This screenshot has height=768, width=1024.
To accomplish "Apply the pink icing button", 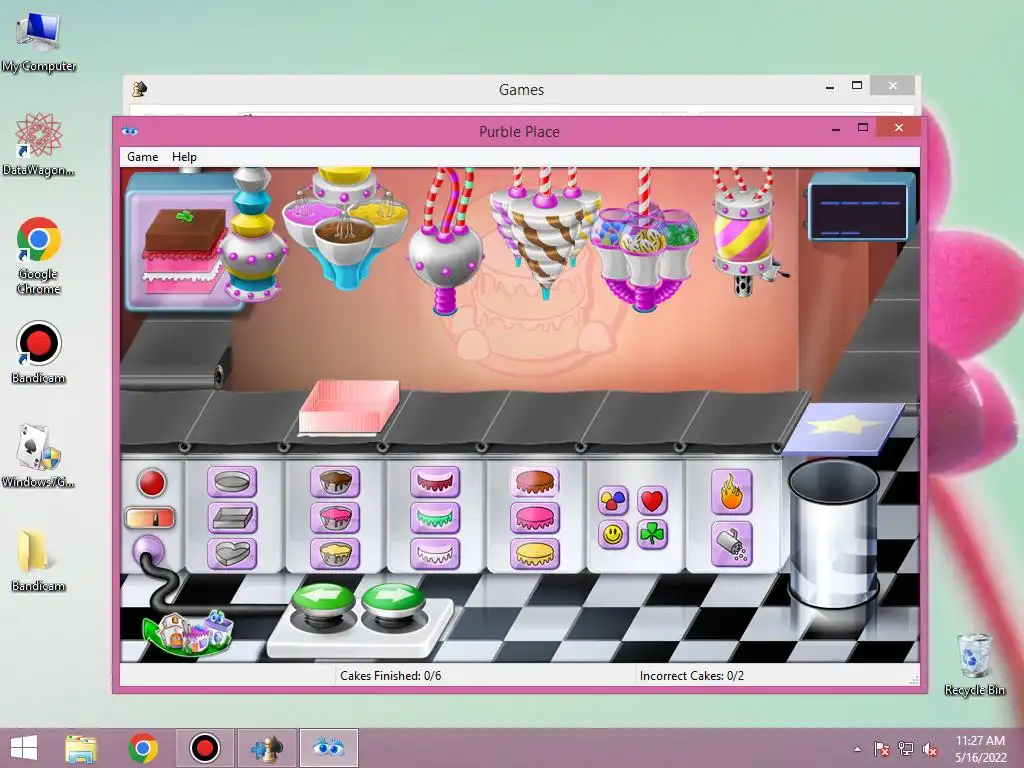I will click(x=535, y=518).
